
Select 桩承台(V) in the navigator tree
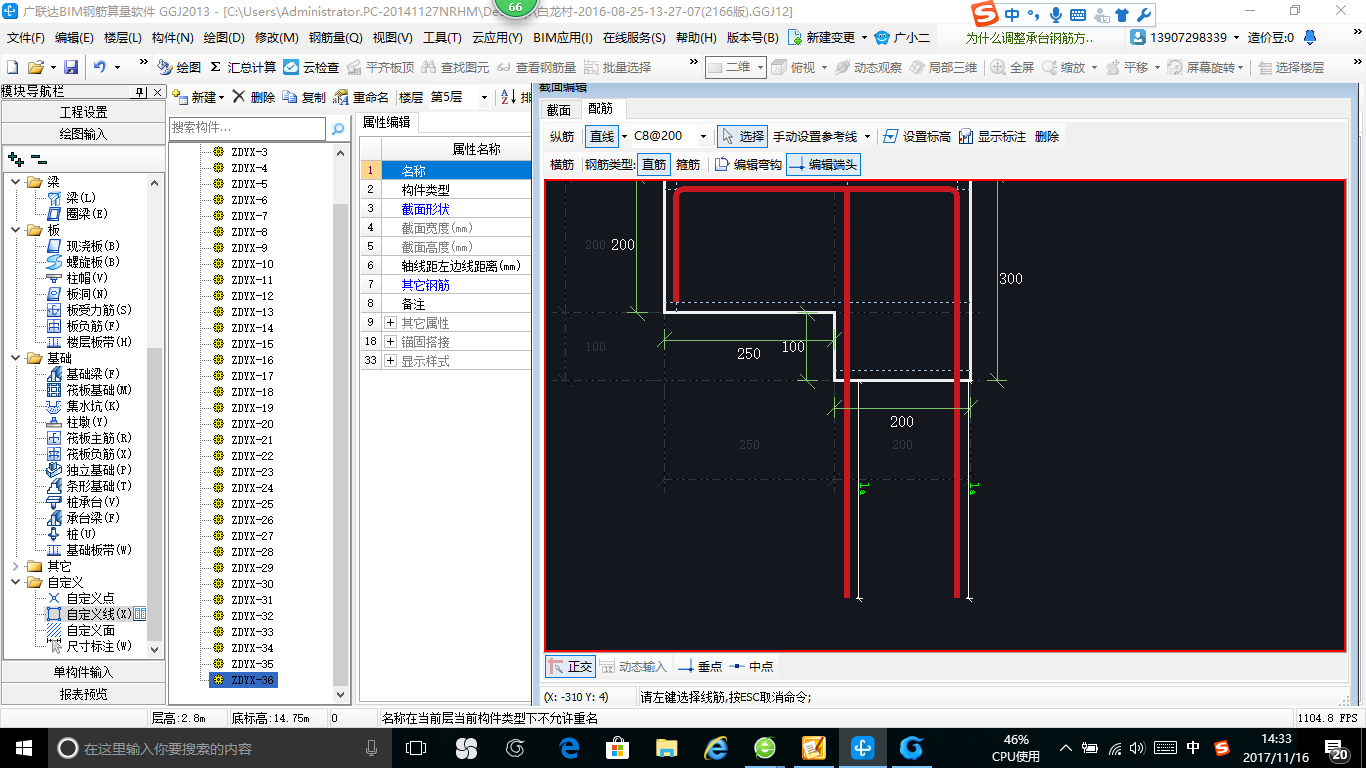(93, 502)
